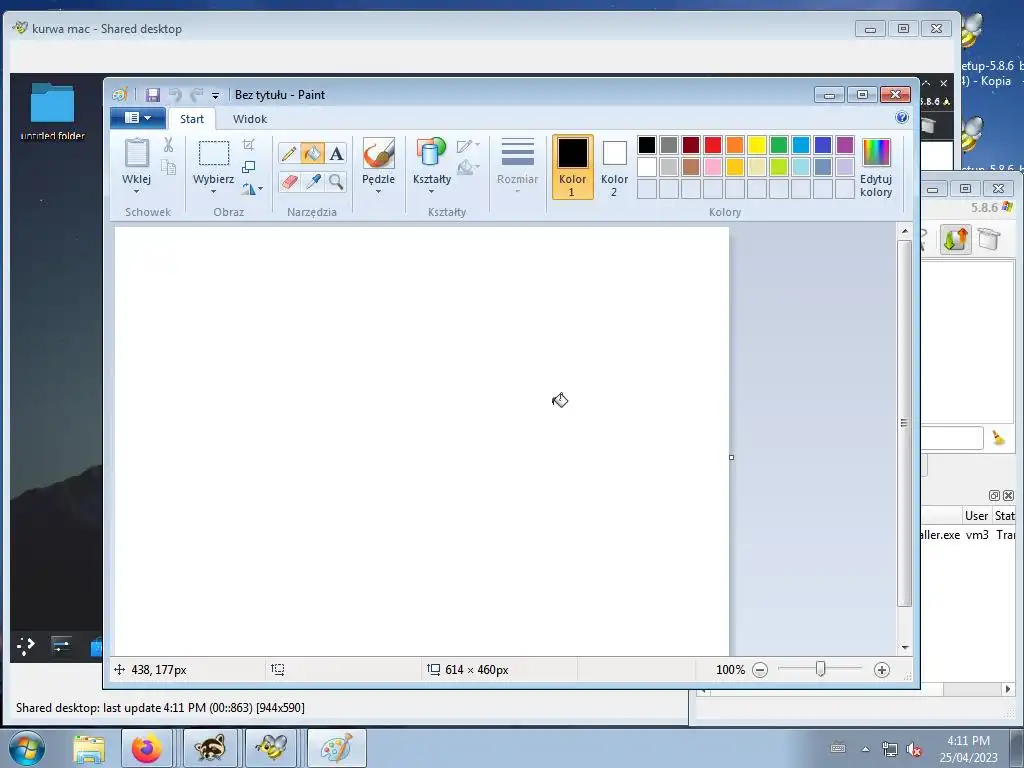Open the blue Paint file menu button

pos(138,118)
